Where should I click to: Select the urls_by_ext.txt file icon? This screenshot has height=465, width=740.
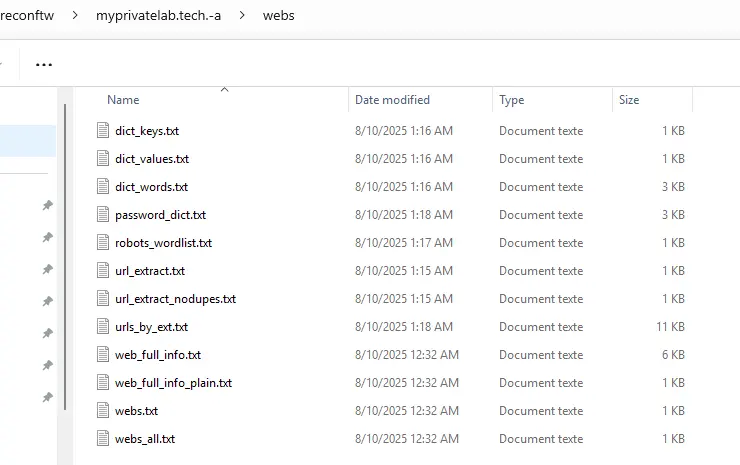(x=102, y=327)
